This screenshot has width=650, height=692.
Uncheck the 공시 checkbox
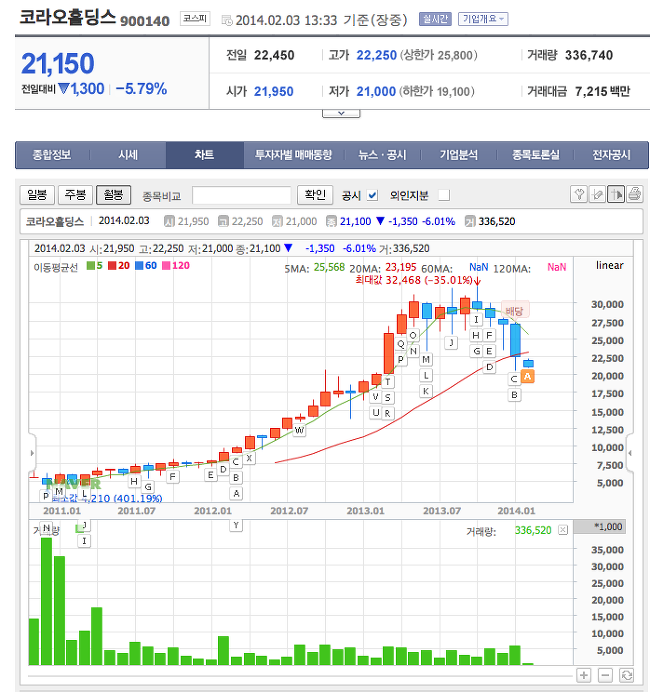click(373, 195)
